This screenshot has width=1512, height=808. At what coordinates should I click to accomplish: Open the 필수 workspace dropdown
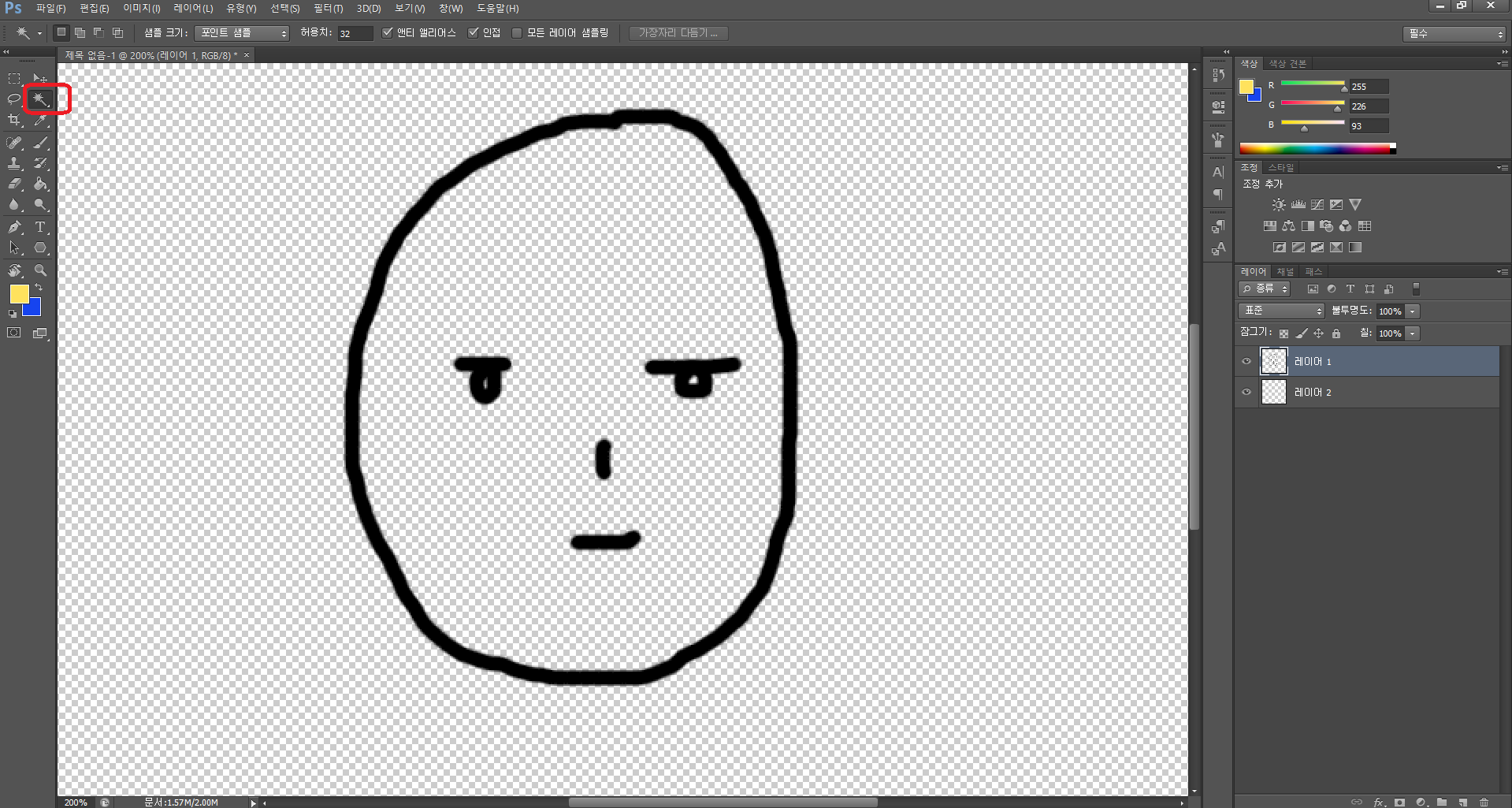click(1454, 34)
